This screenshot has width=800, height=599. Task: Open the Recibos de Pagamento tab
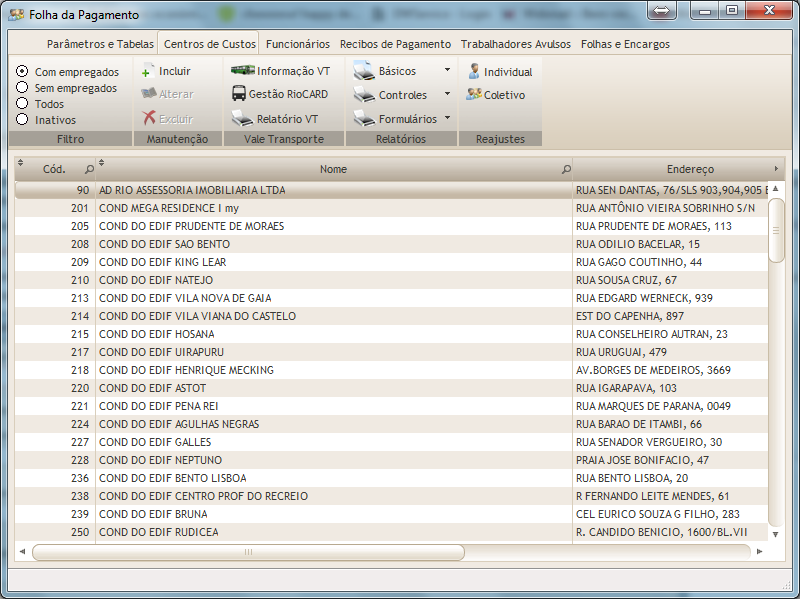pos(395,44)
